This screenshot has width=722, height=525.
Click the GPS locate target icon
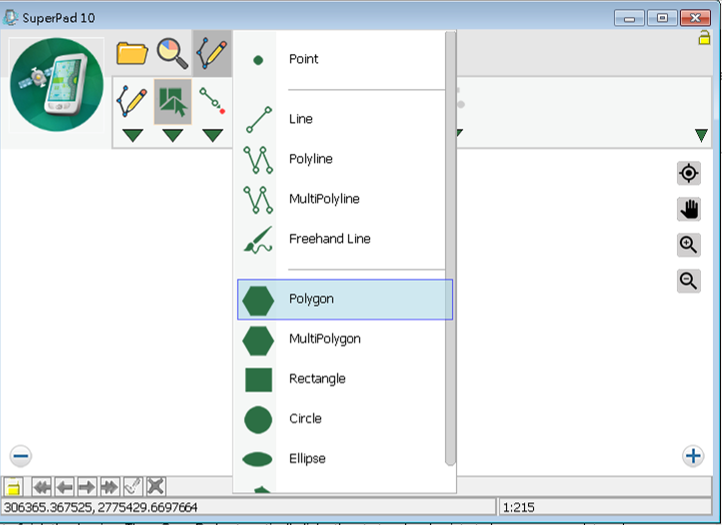tap(688, 174)
